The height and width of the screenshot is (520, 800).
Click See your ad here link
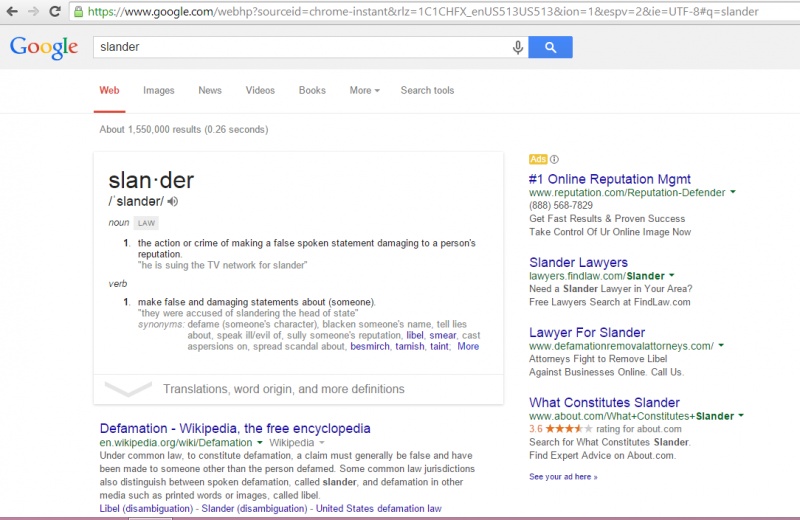tap(563, 477)
